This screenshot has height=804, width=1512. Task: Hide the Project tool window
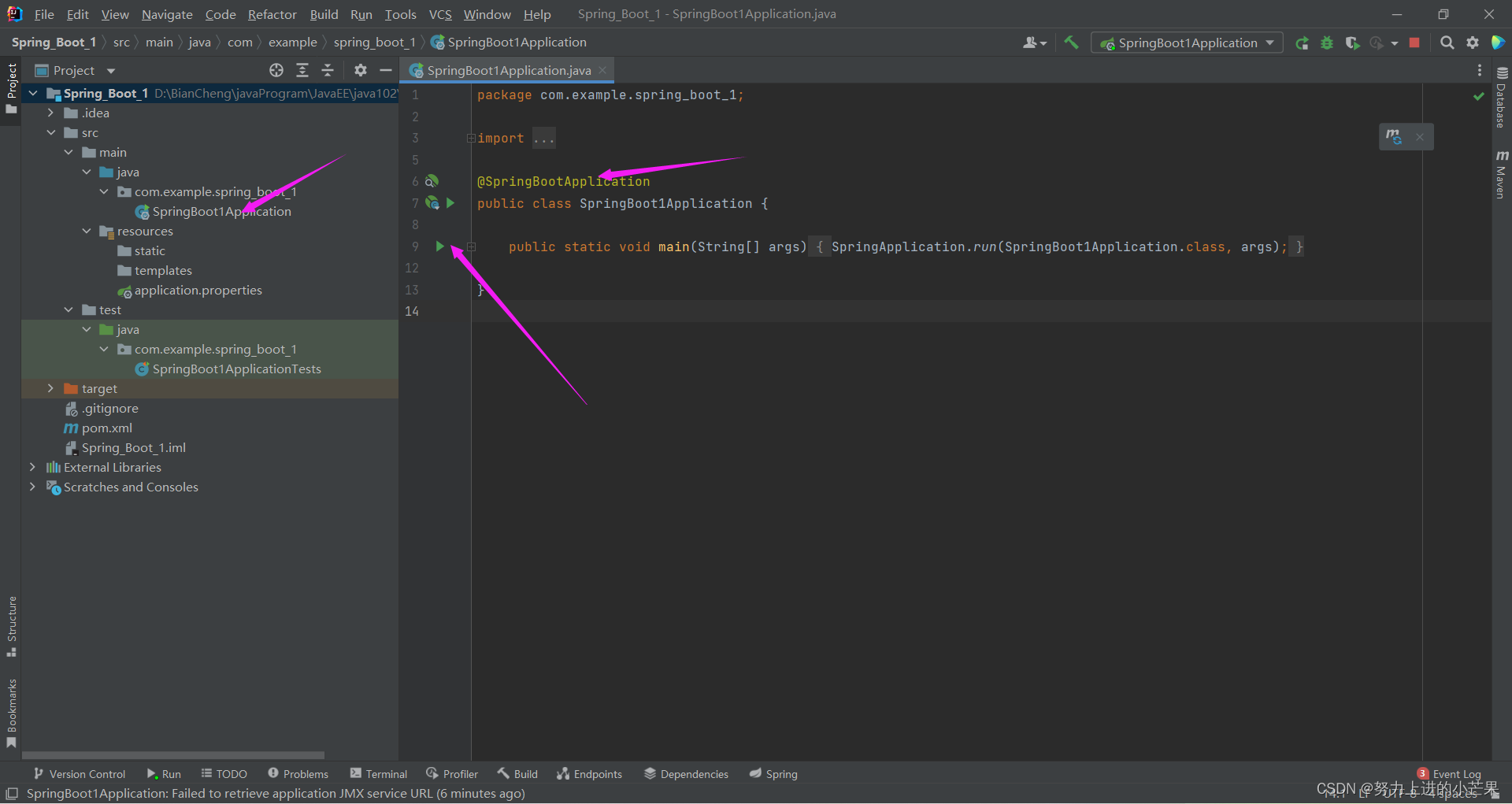[x=386, y=71]
